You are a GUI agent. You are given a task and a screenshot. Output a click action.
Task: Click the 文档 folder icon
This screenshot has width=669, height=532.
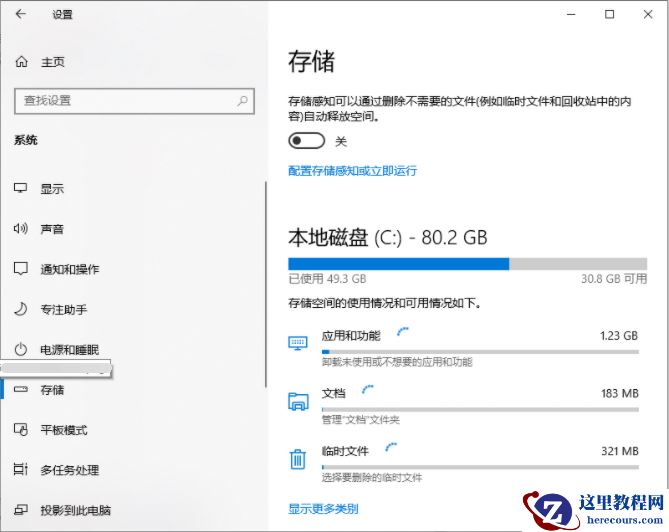298,401
